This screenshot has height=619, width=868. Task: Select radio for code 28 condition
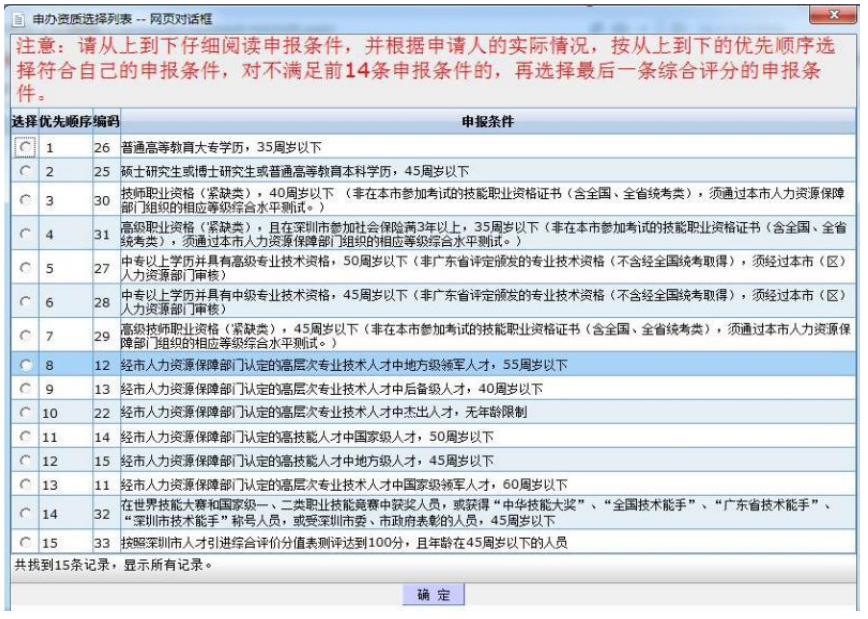25,301
